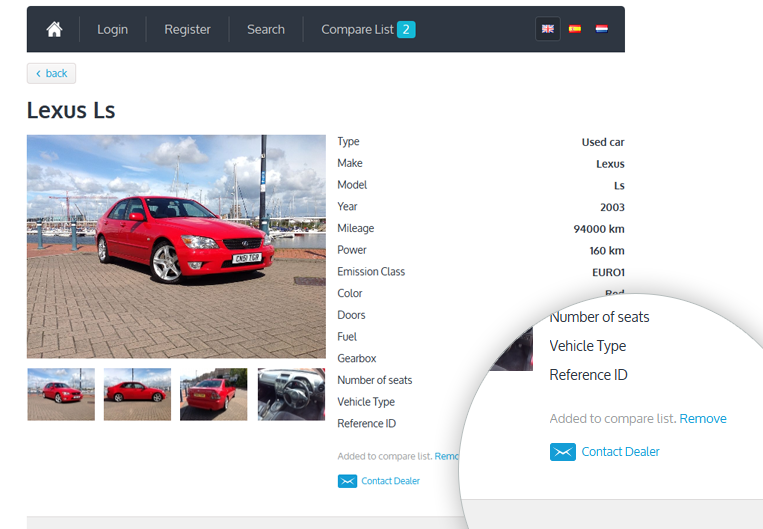Click the '160 km' power value

607,251
